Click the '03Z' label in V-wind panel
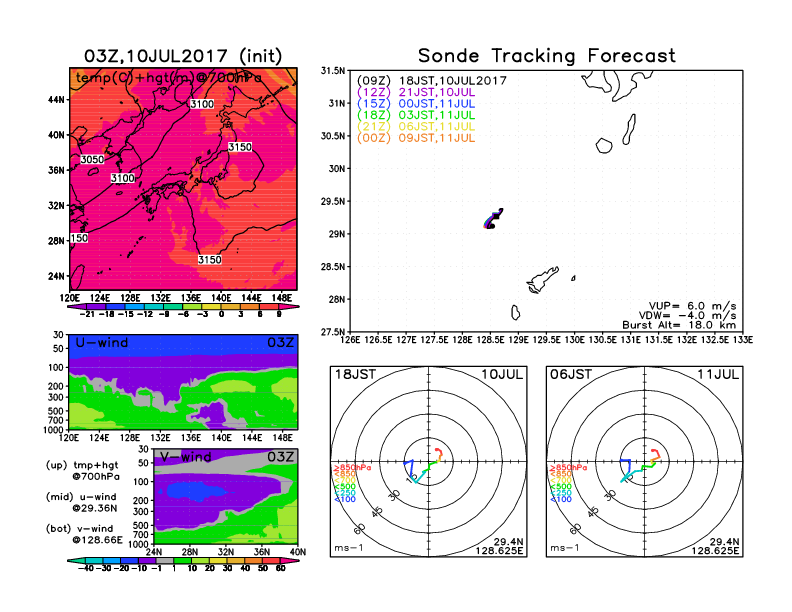Viewport: 792px width, 612px height. click(280, 457)
